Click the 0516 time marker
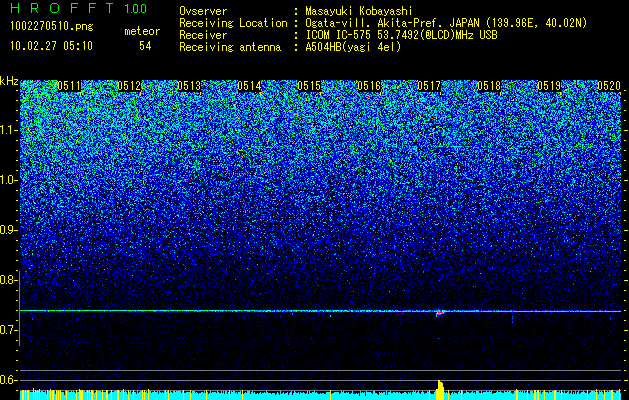 [369, 86]
